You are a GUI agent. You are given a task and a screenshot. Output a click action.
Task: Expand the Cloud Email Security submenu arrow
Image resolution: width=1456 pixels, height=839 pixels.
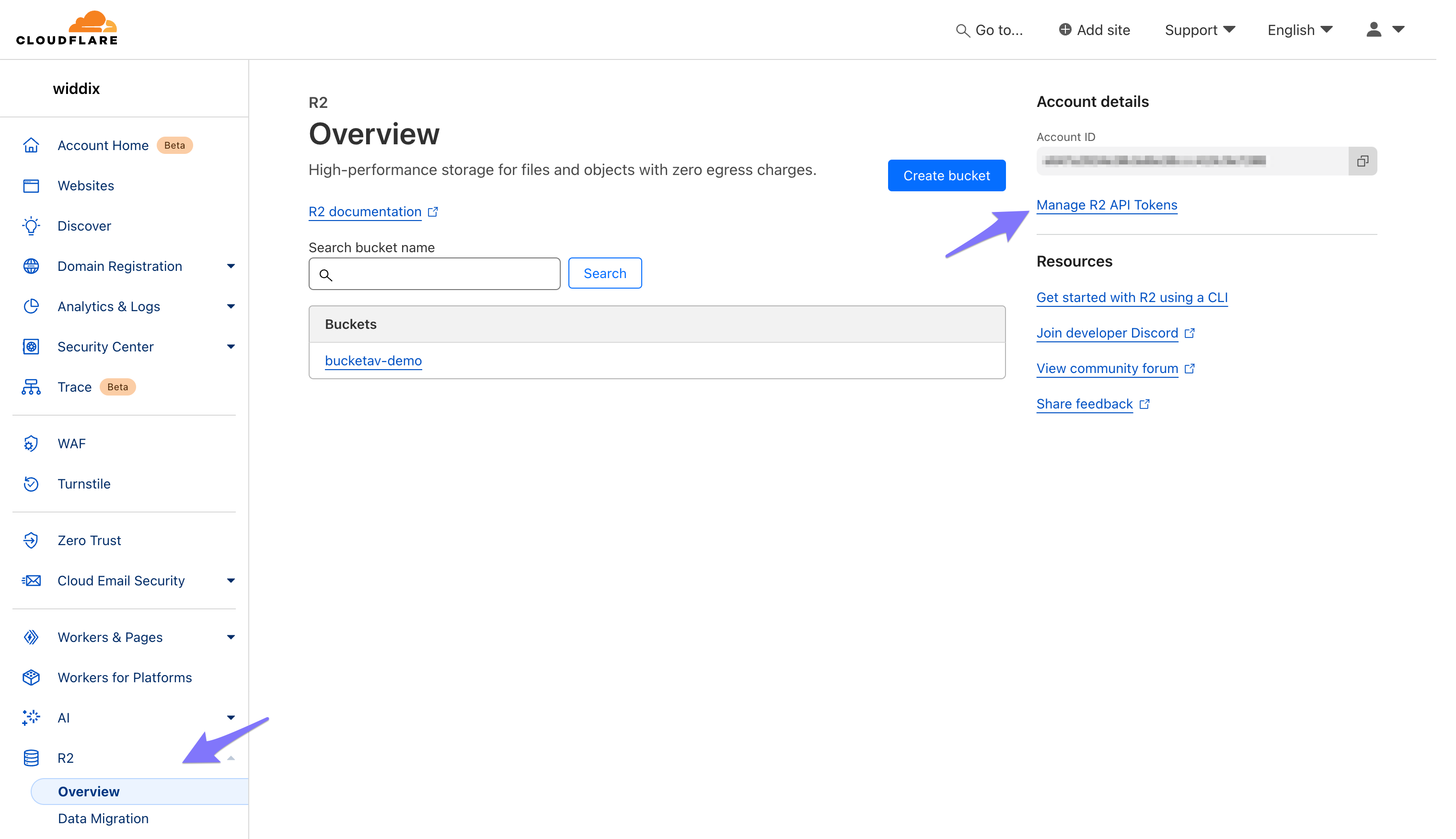(231, 581)
